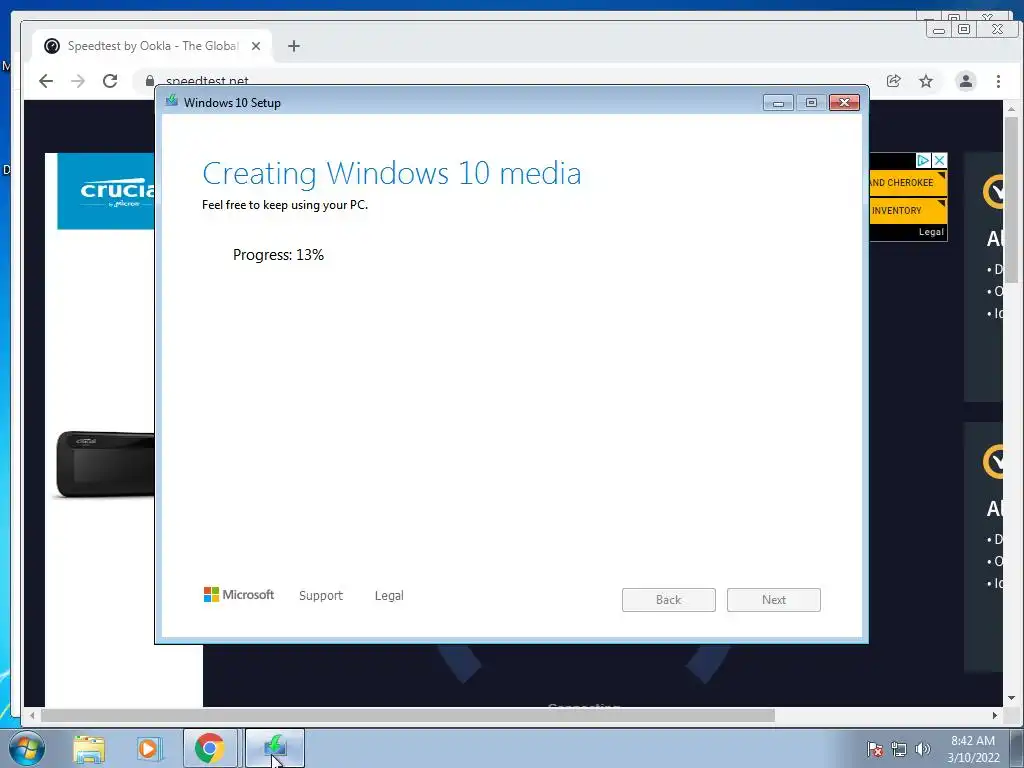This screenshot has height=768, width=1024.
Task: Launch Windows Media Player from taskbar
Action: point(148,748)
